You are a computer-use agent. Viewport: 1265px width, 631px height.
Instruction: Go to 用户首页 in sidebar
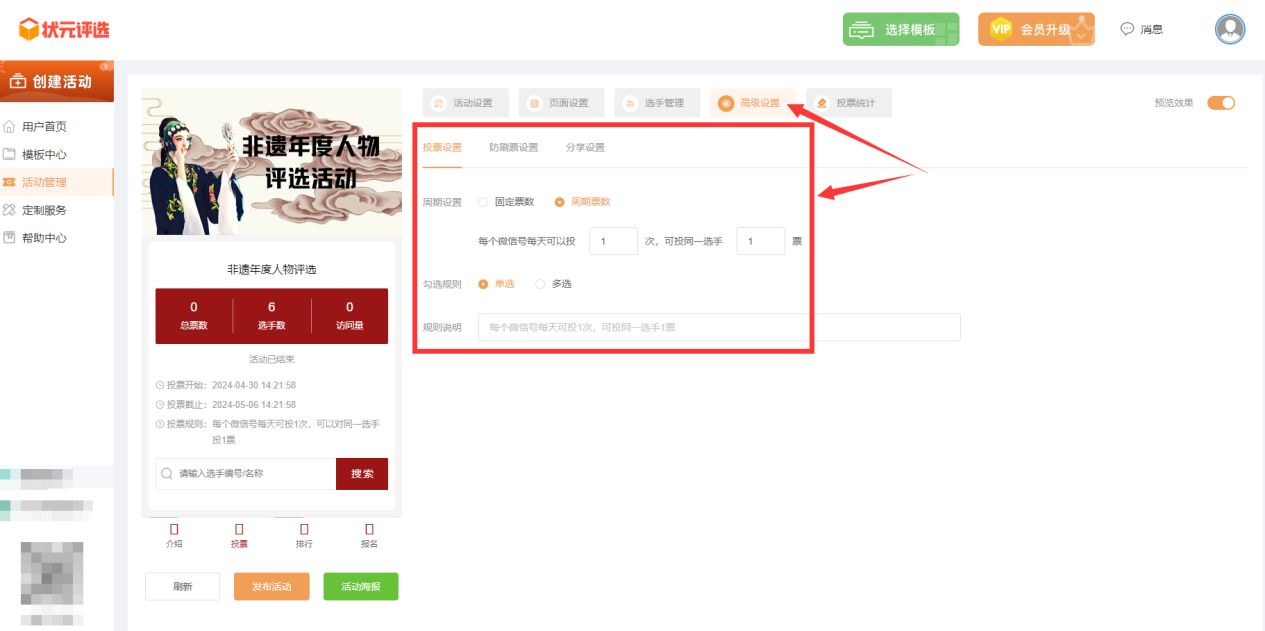coord(44,127)
